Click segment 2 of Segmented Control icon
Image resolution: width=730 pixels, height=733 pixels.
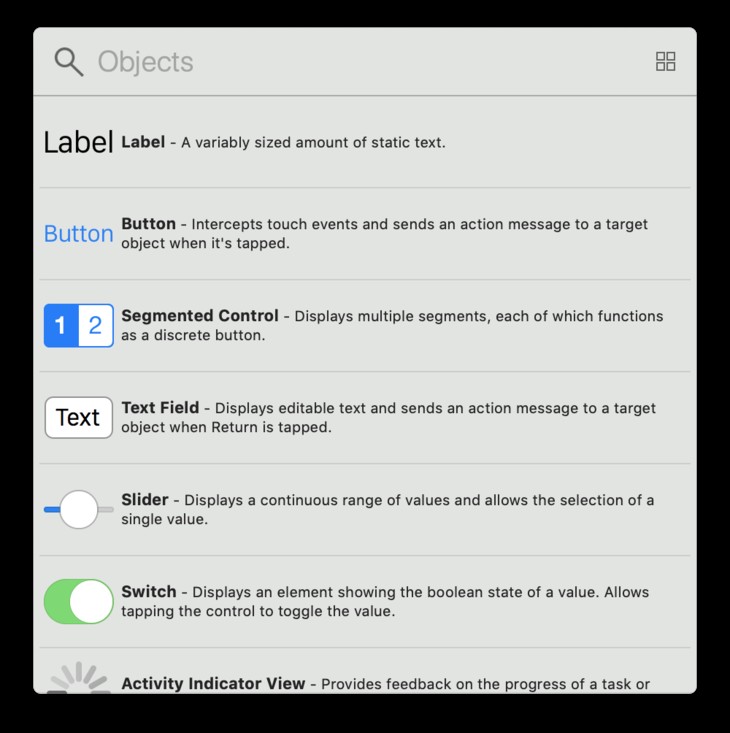pyautogui.click(x=96, y=325)
